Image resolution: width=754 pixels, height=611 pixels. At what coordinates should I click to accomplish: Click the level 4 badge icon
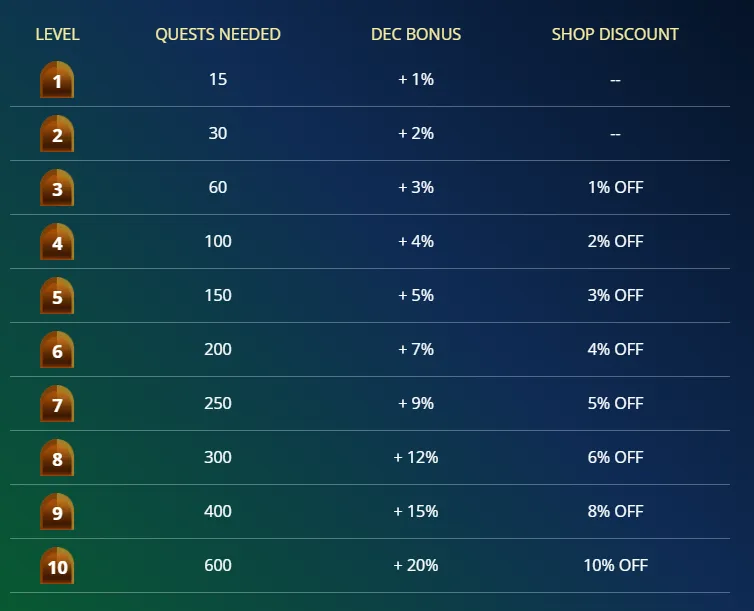tap(57, 241)
